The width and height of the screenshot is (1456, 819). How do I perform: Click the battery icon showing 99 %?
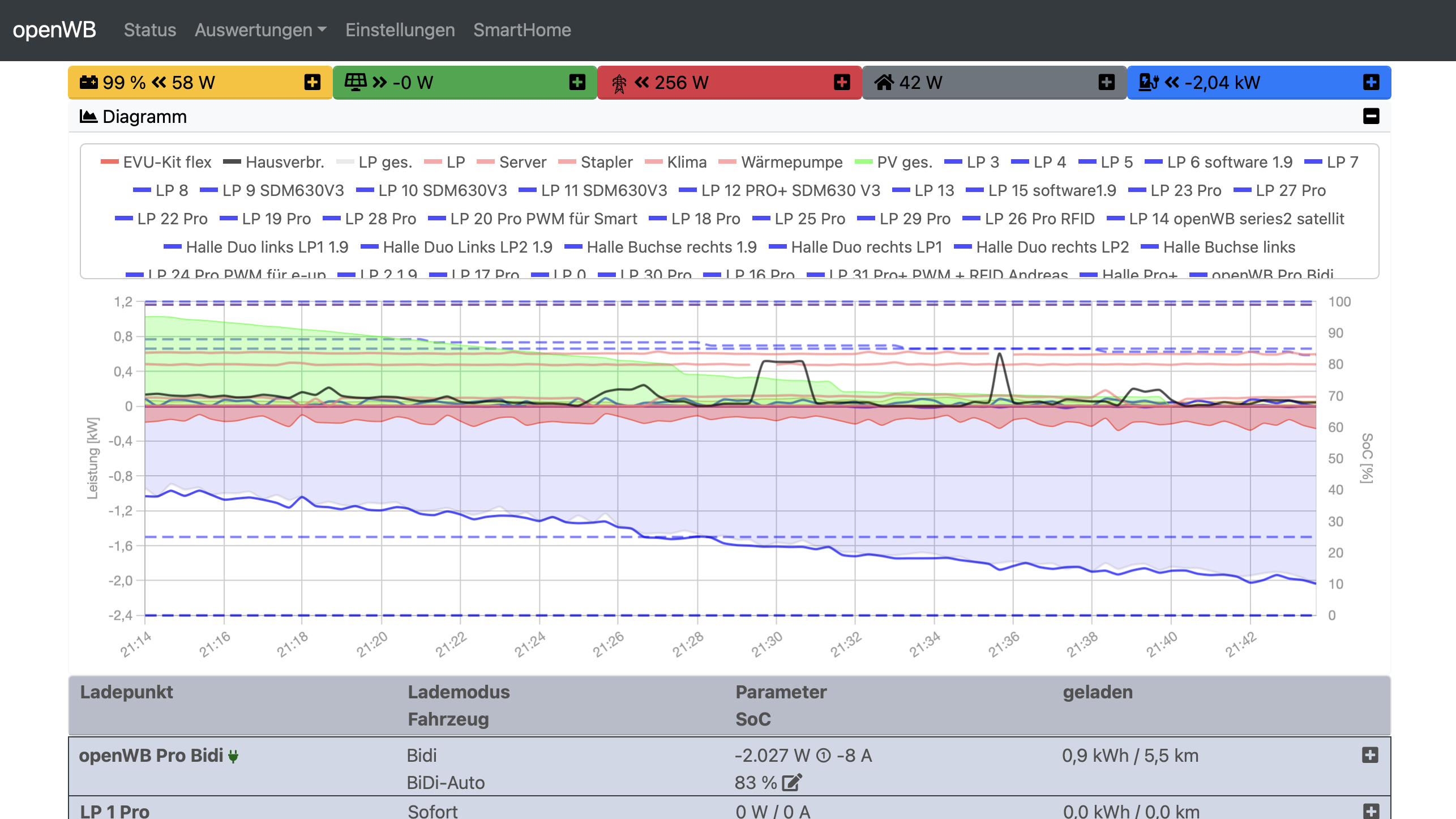[89, 83]
